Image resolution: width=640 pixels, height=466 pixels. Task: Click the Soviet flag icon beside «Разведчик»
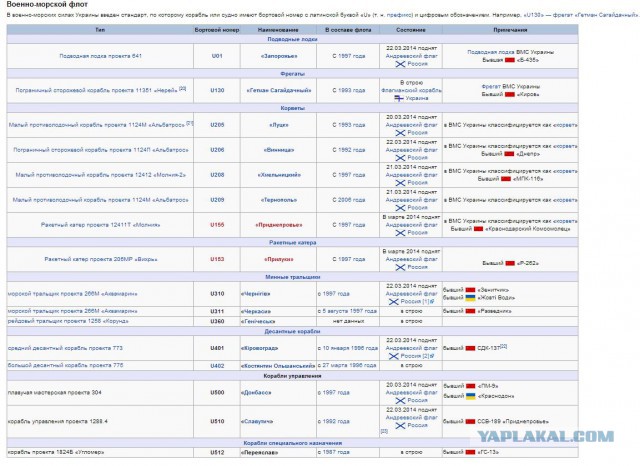point(470,311)
